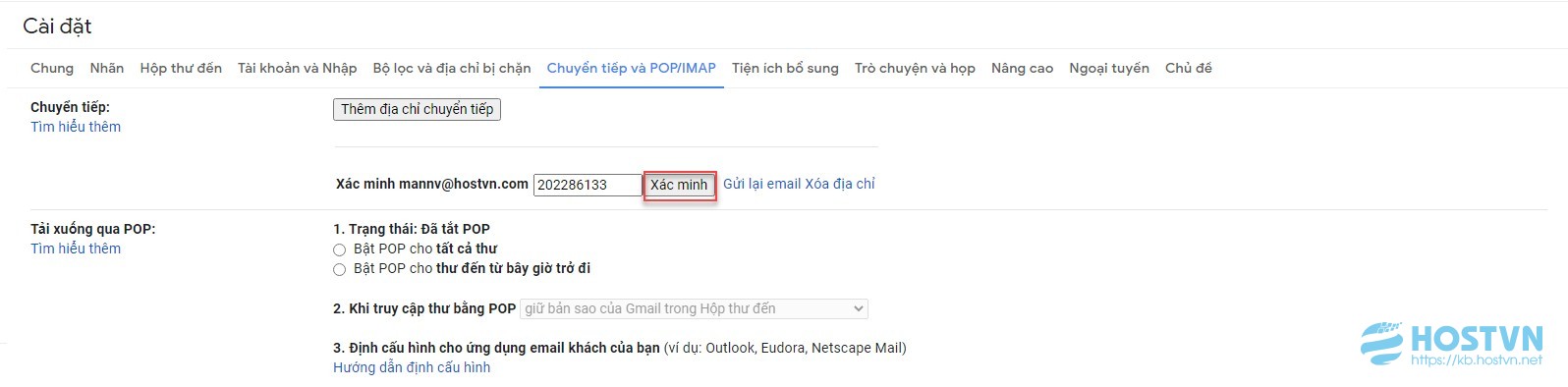Open the Chung settings tab

[52, 68]
